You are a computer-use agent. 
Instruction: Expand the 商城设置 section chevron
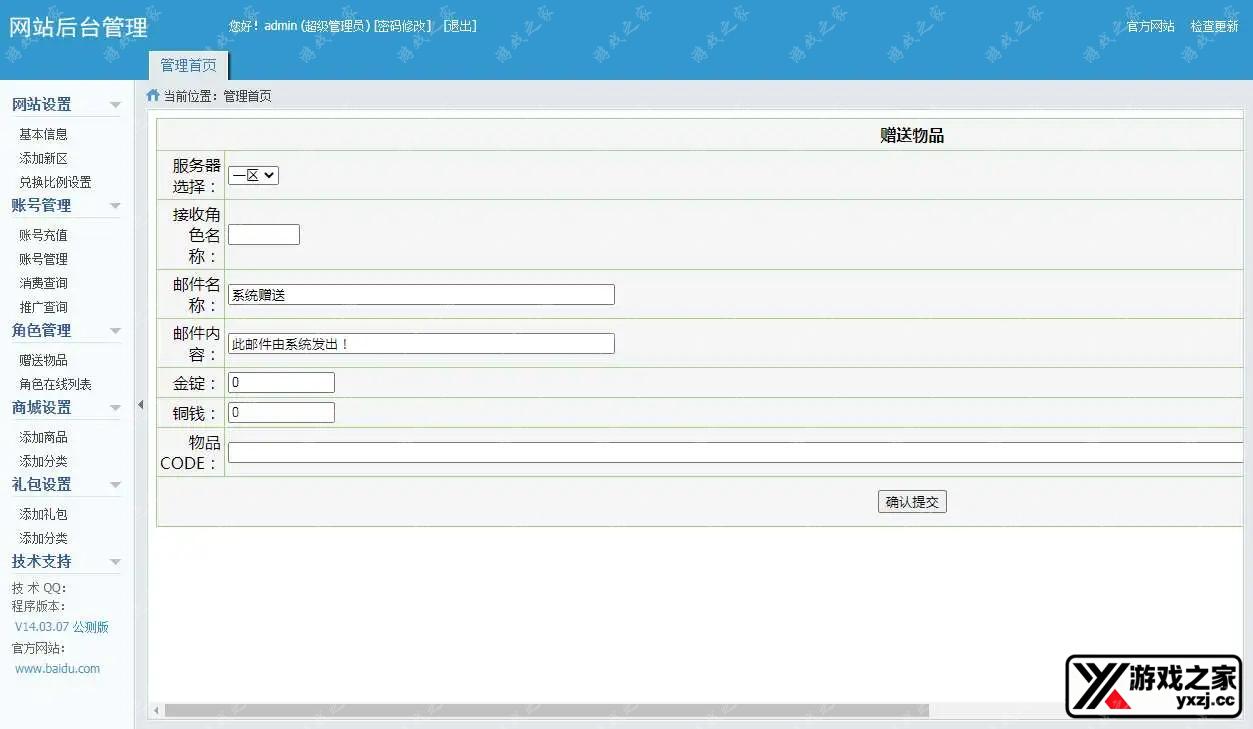point(115,407)
